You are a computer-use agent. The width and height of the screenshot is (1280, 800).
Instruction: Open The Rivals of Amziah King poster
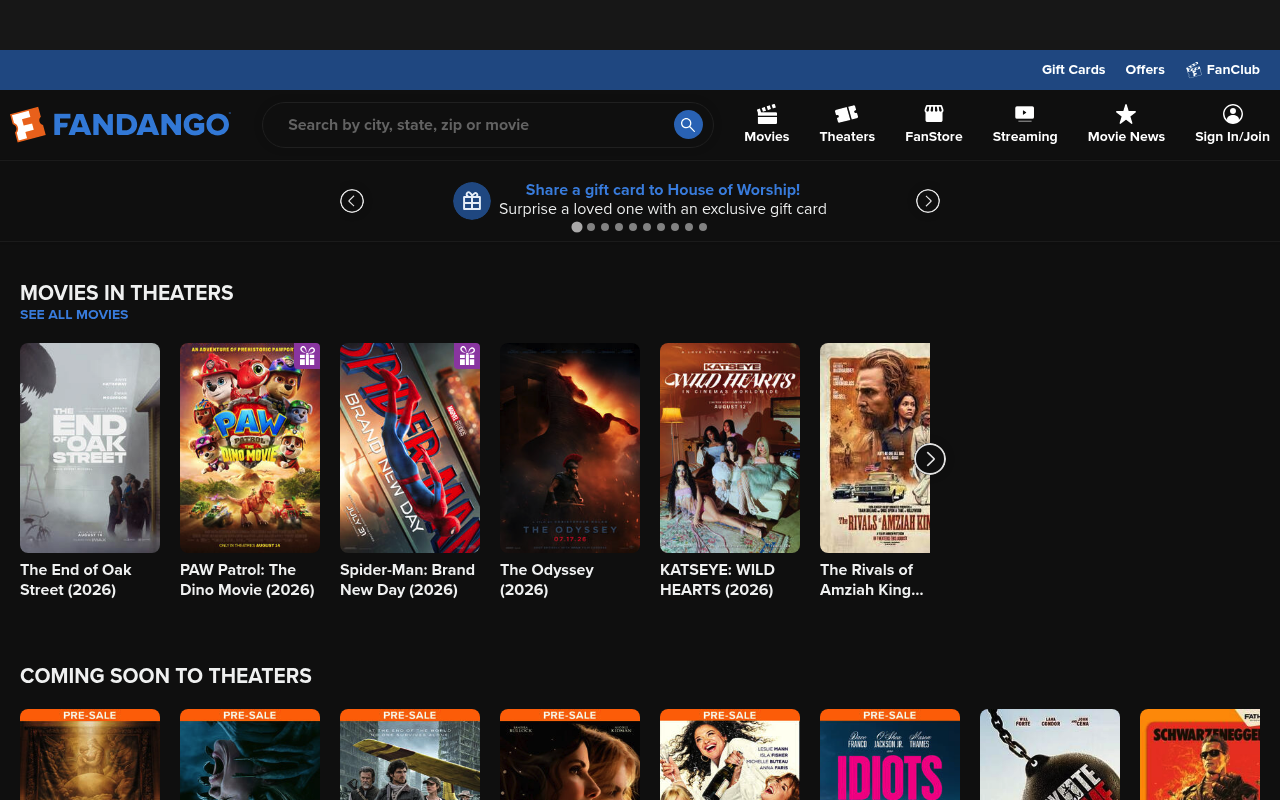point(875,448)
